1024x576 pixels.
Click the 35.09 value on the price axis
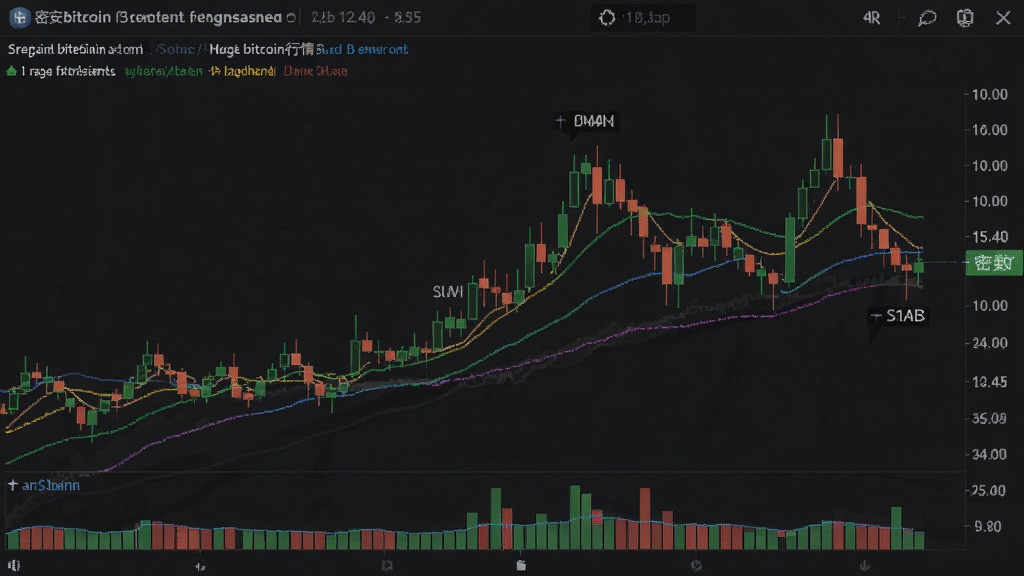(989, 419)
